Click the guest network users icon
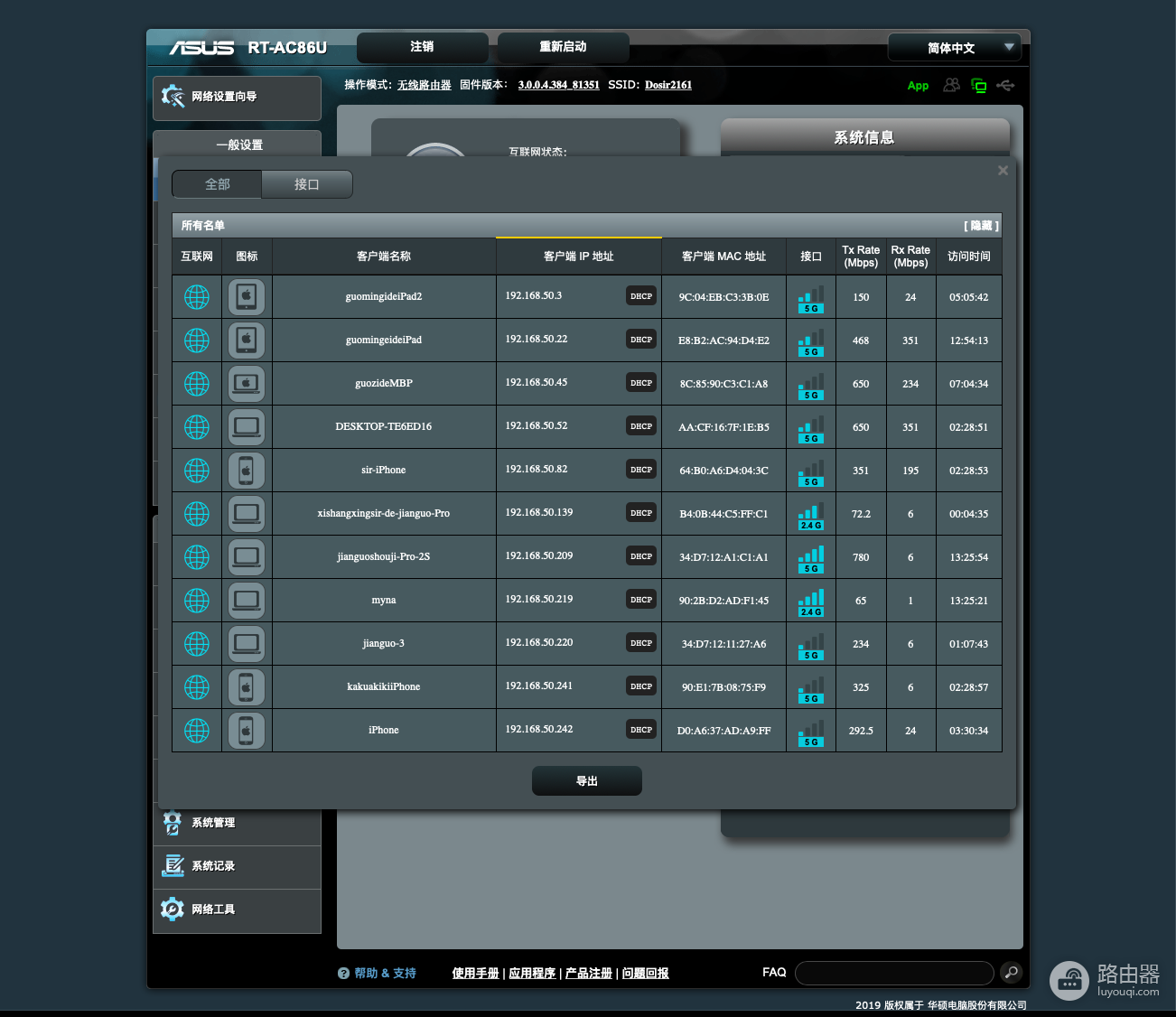This screenshot has height=1017, width=1176. [x=951, y=85]
